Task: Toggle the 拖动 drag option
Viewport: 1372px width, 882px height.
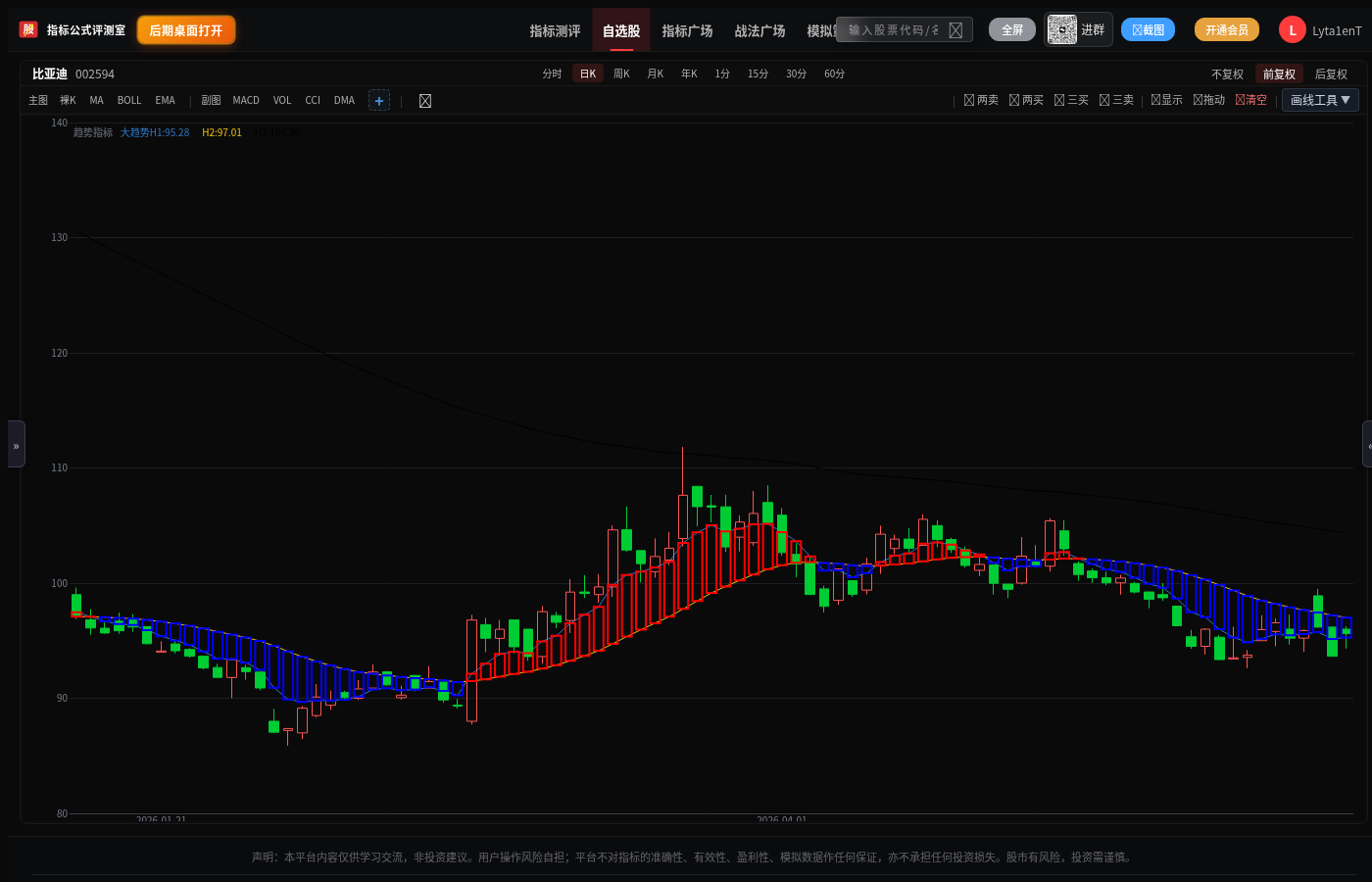Action: pos(1208,100)
